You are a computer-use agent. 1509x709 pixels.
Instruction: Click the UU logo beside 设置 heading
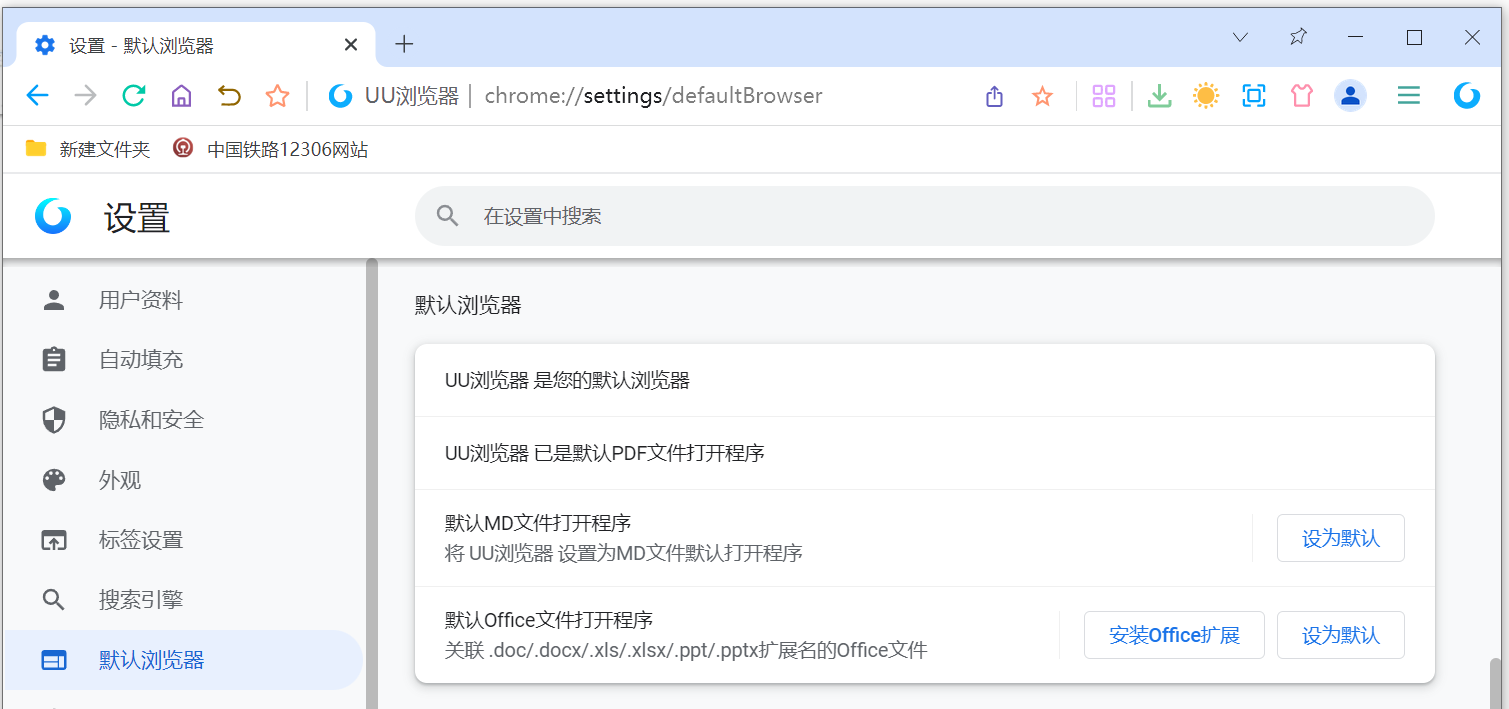tap(53, 216)
